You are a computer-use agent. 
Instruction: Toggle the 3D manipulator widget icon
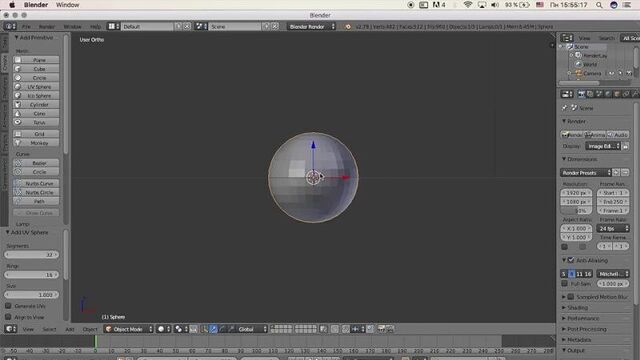point(204,329)
